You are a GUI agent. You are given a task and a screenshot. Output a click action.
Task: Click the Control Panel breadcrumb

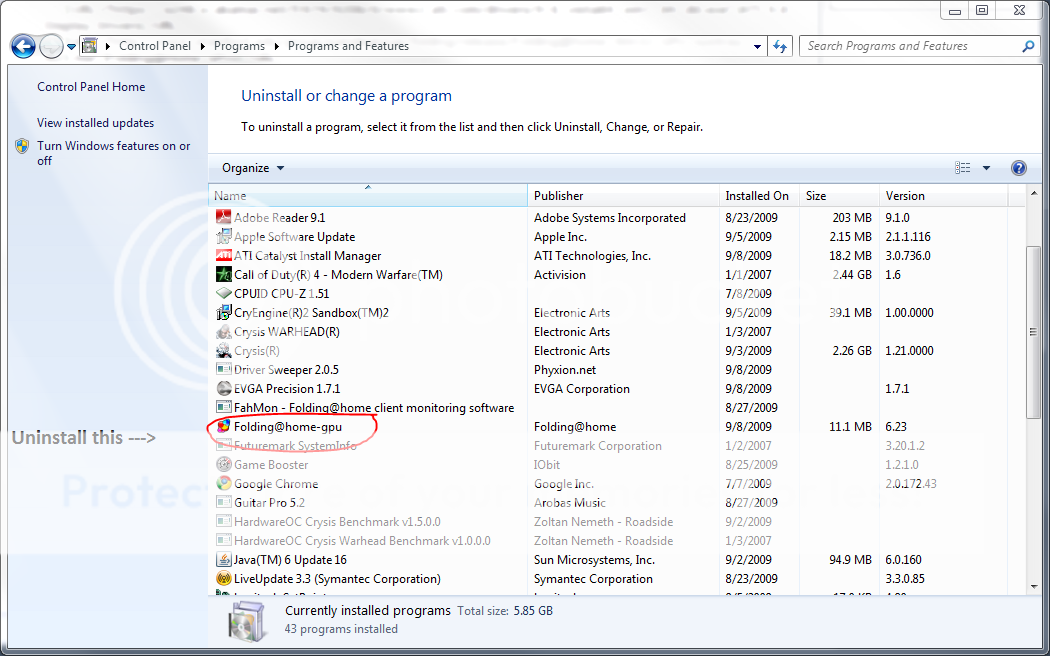[x=155, y=46]
